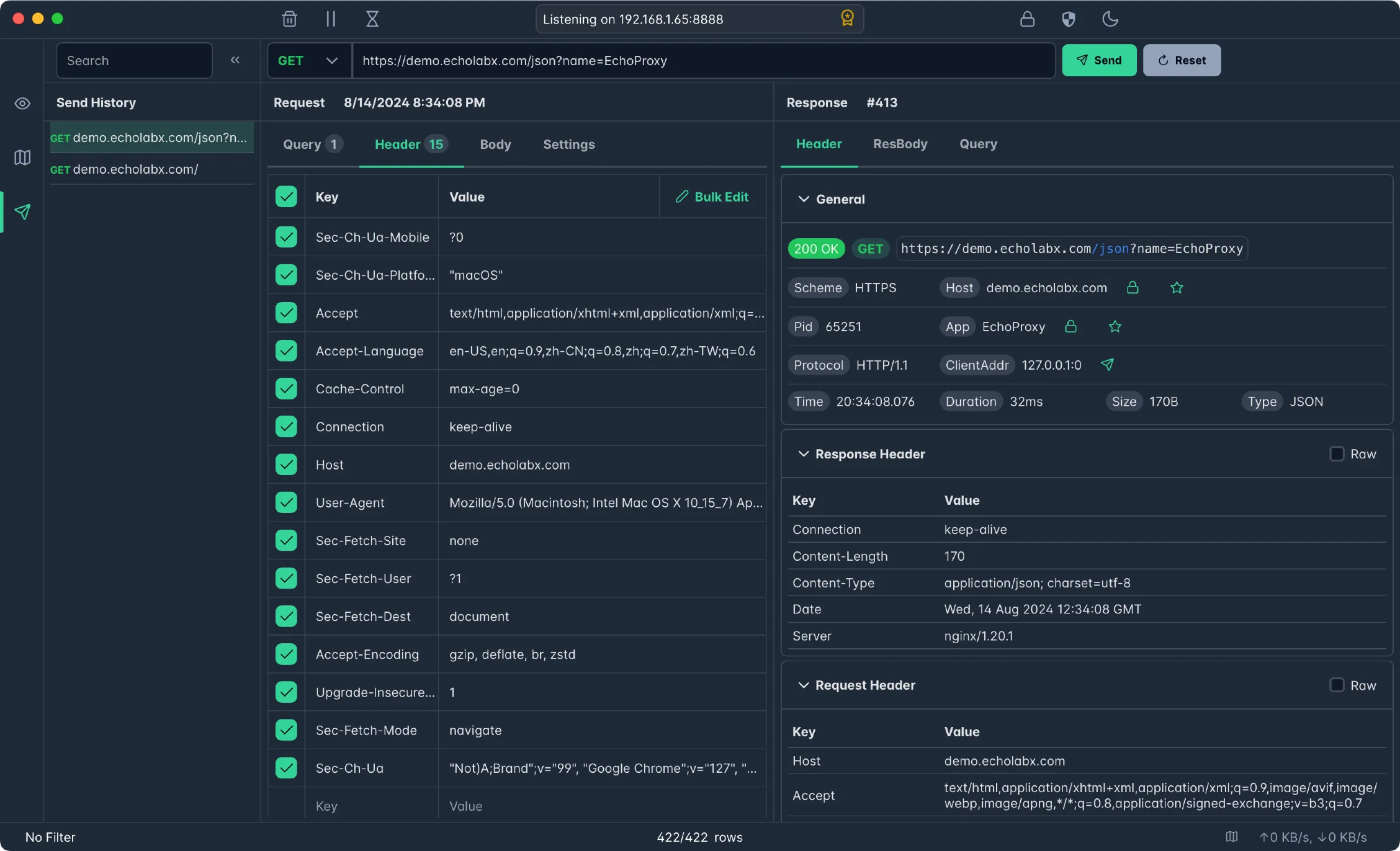
Task: Click the pencil Bulk Edit button
Action: point(712,197)
